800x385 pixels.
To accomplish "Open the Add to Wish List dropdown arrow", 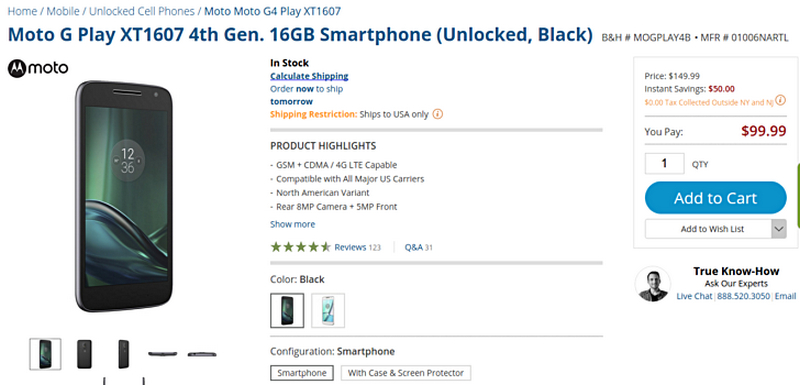I will point(779,229).
